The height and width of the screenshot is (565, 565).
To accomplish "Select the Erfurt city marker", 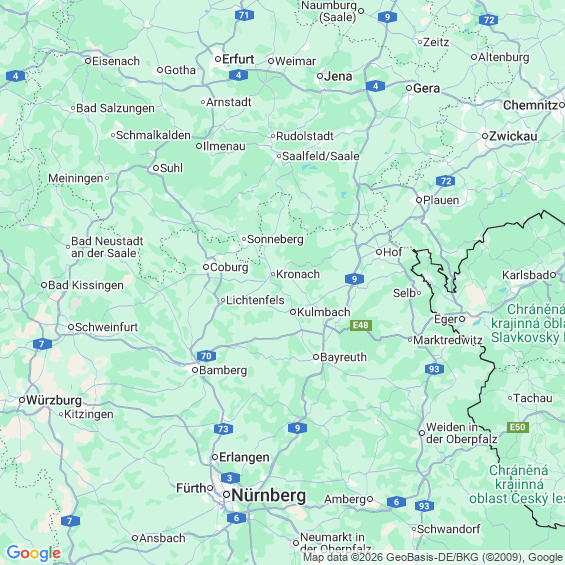I will click(218, 59).
